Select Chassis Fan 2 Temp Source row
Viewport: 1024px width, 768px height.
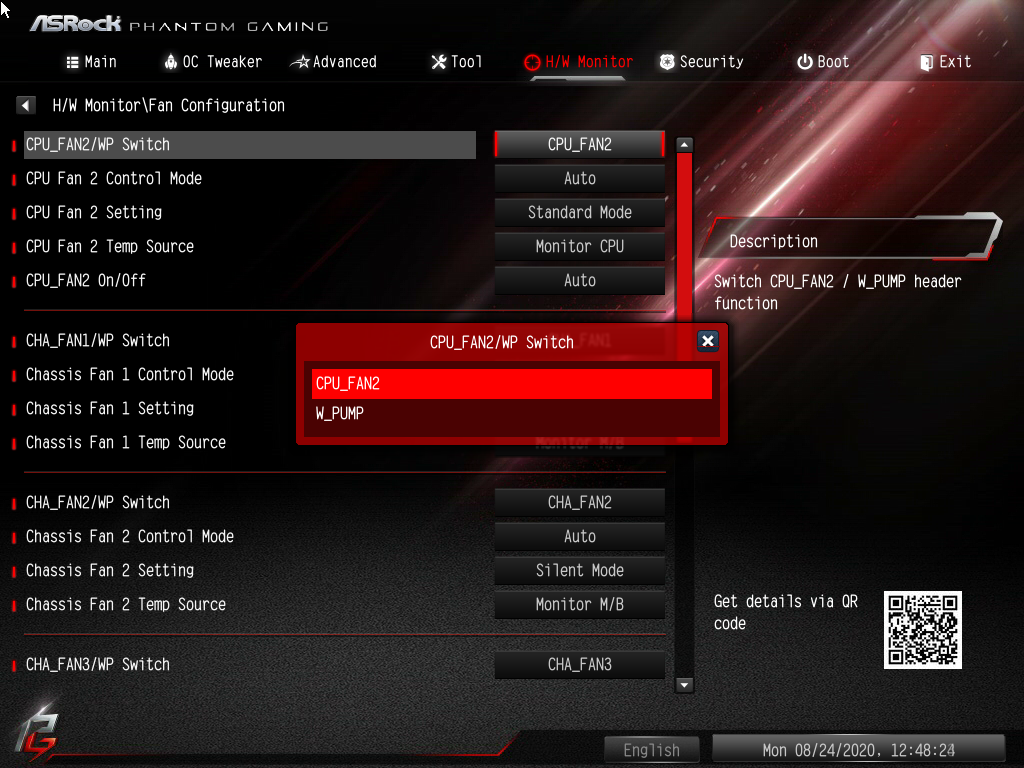click(x=249, y=604)
